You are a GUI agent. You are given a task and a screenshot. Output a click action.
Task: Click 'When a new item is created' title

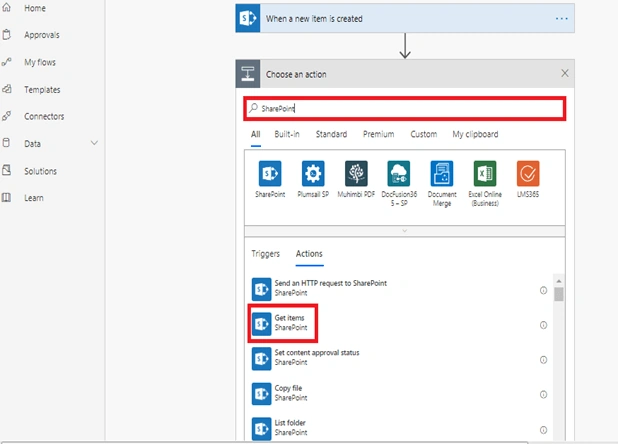[x=314, y=19]
